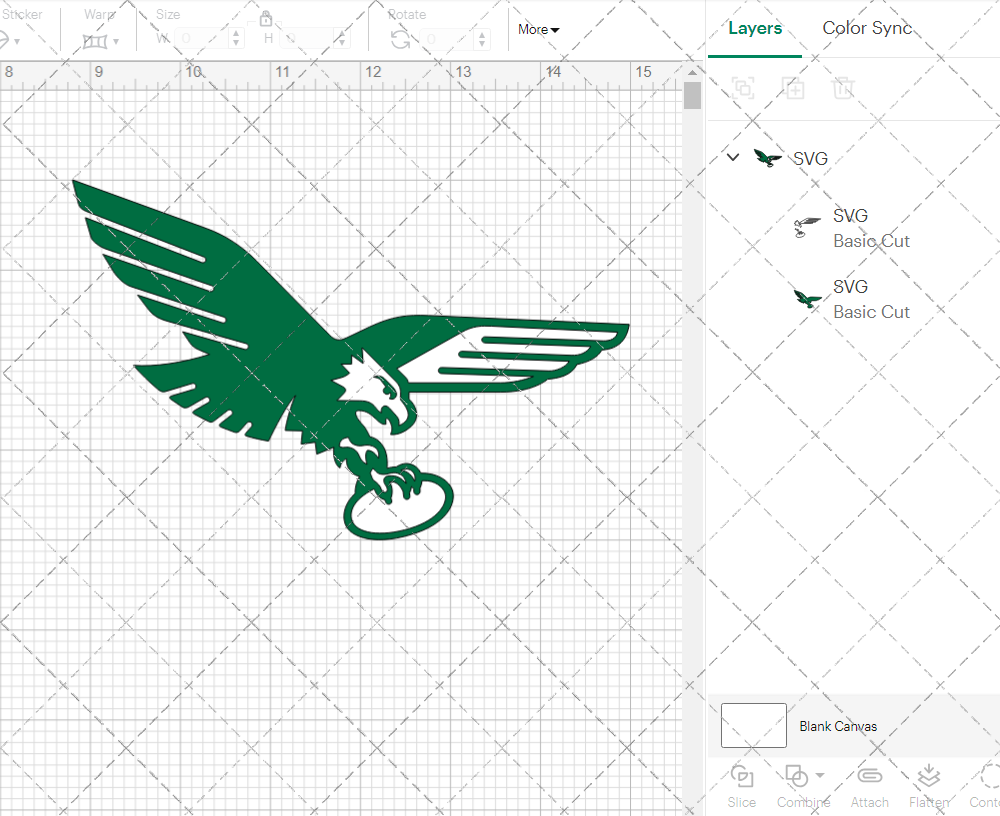1000x816 pixels.
Task: Collapse the SVG group layer
Action: point(733,158)
